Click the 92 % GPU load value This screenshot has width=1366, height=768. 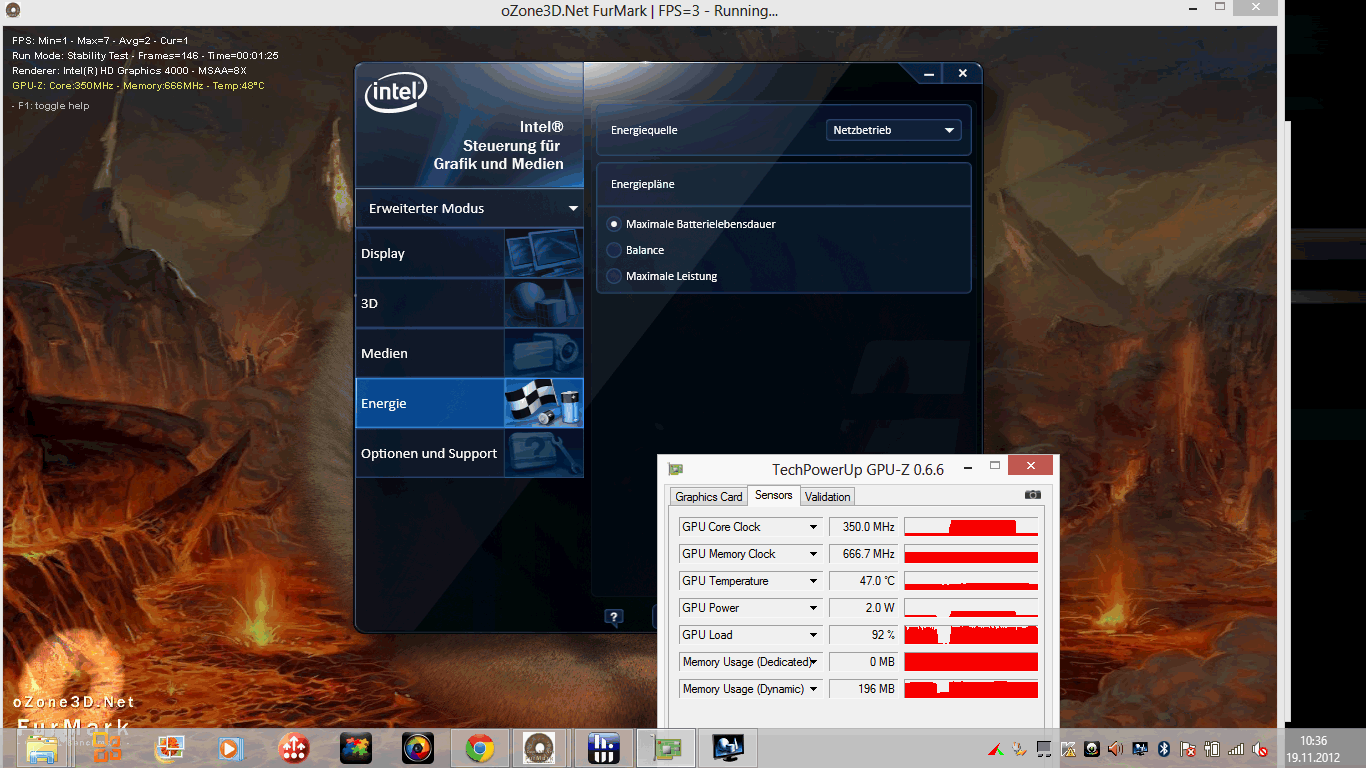tap(864, 635)
